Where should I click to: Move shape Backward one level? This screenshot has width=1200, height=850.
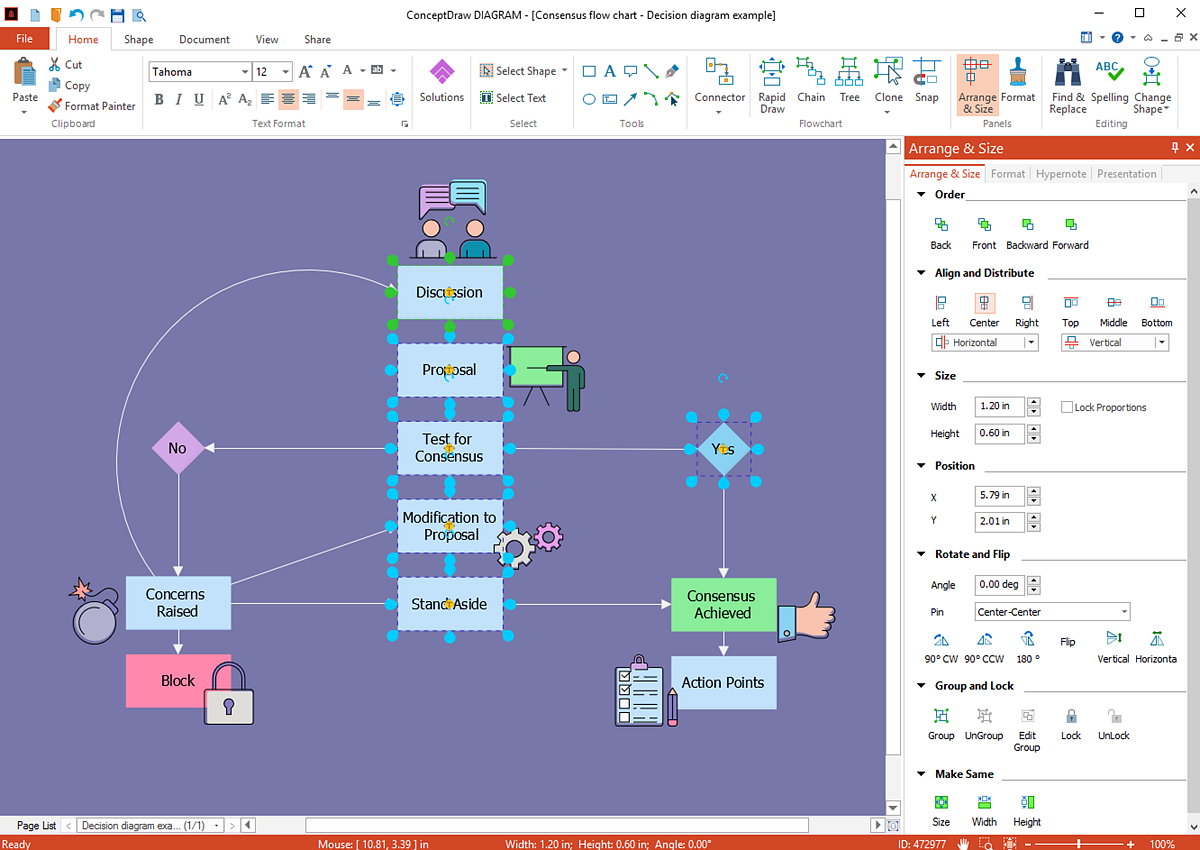[x=1027, y=234]
